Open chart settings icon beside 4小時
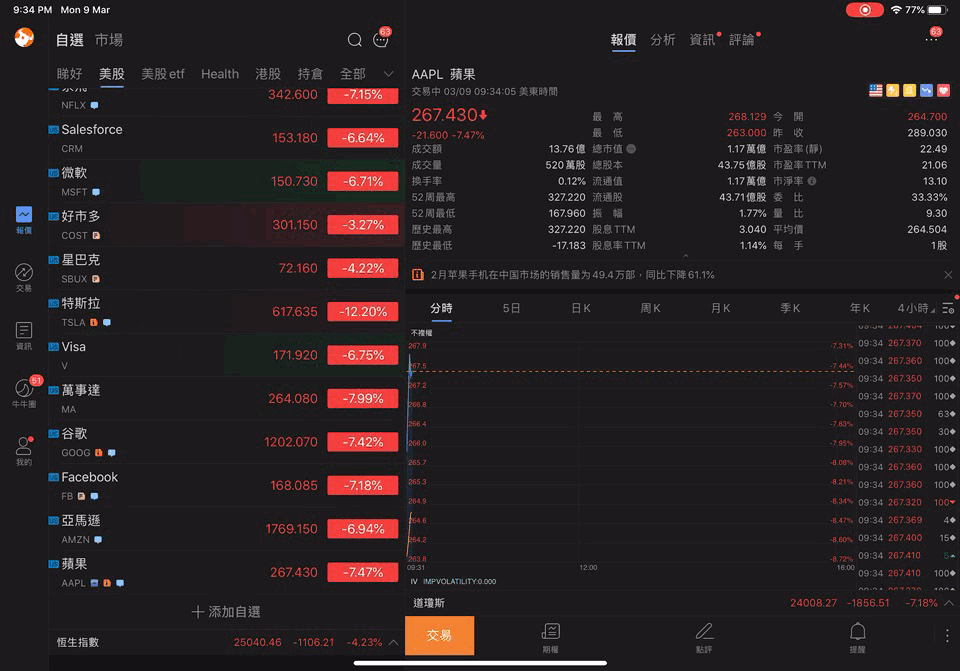This screenshot has height=671, width=960. pyautogui.click(x=948, y=308)
